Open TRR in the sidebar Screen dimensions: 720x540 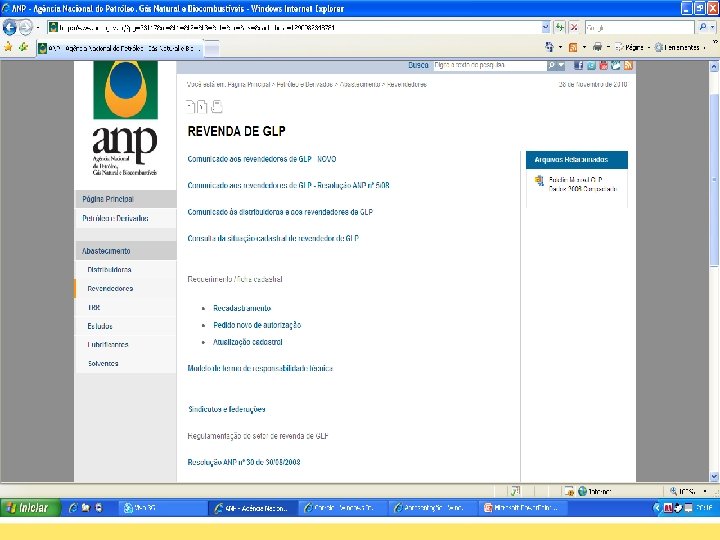point(125,307)
